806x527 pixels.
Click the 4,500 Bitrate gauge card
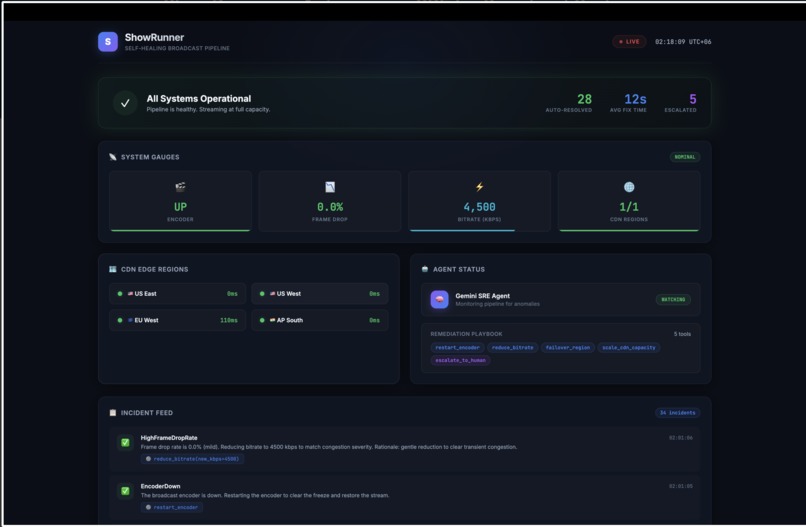click(x=480, y=201)
